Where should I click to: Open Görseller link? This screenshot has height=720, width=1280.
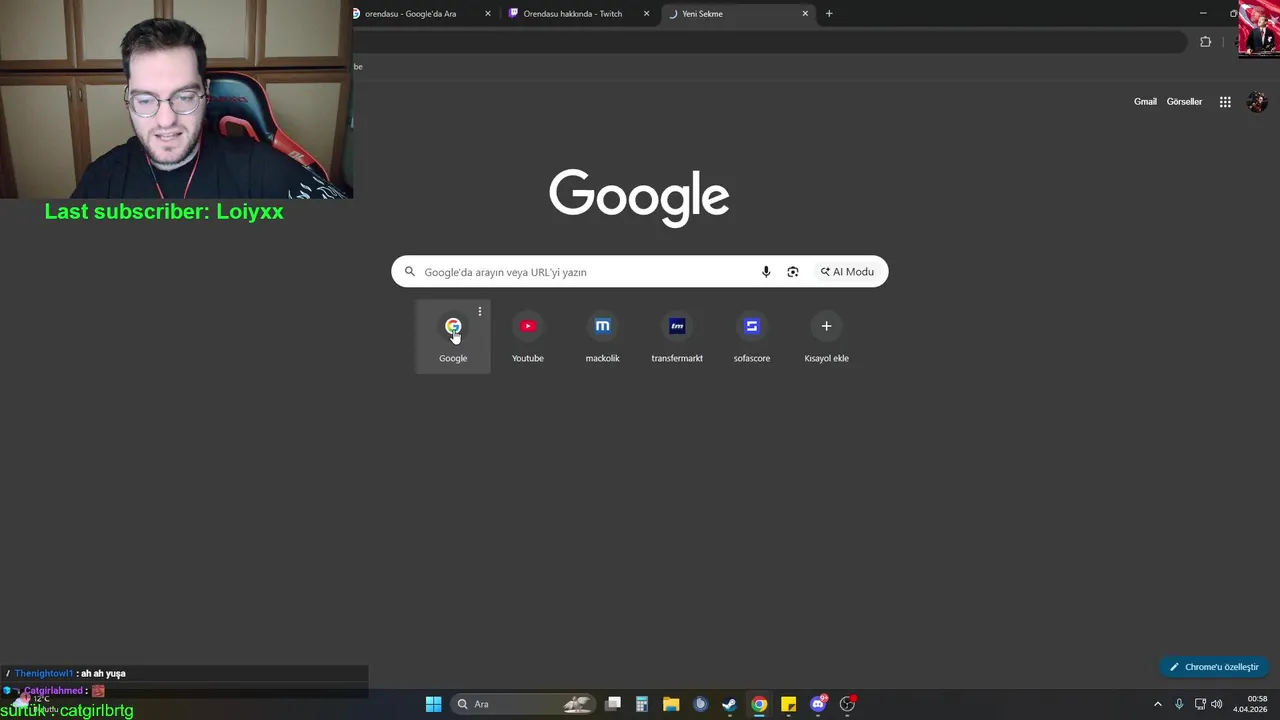tap(1184, 101)
